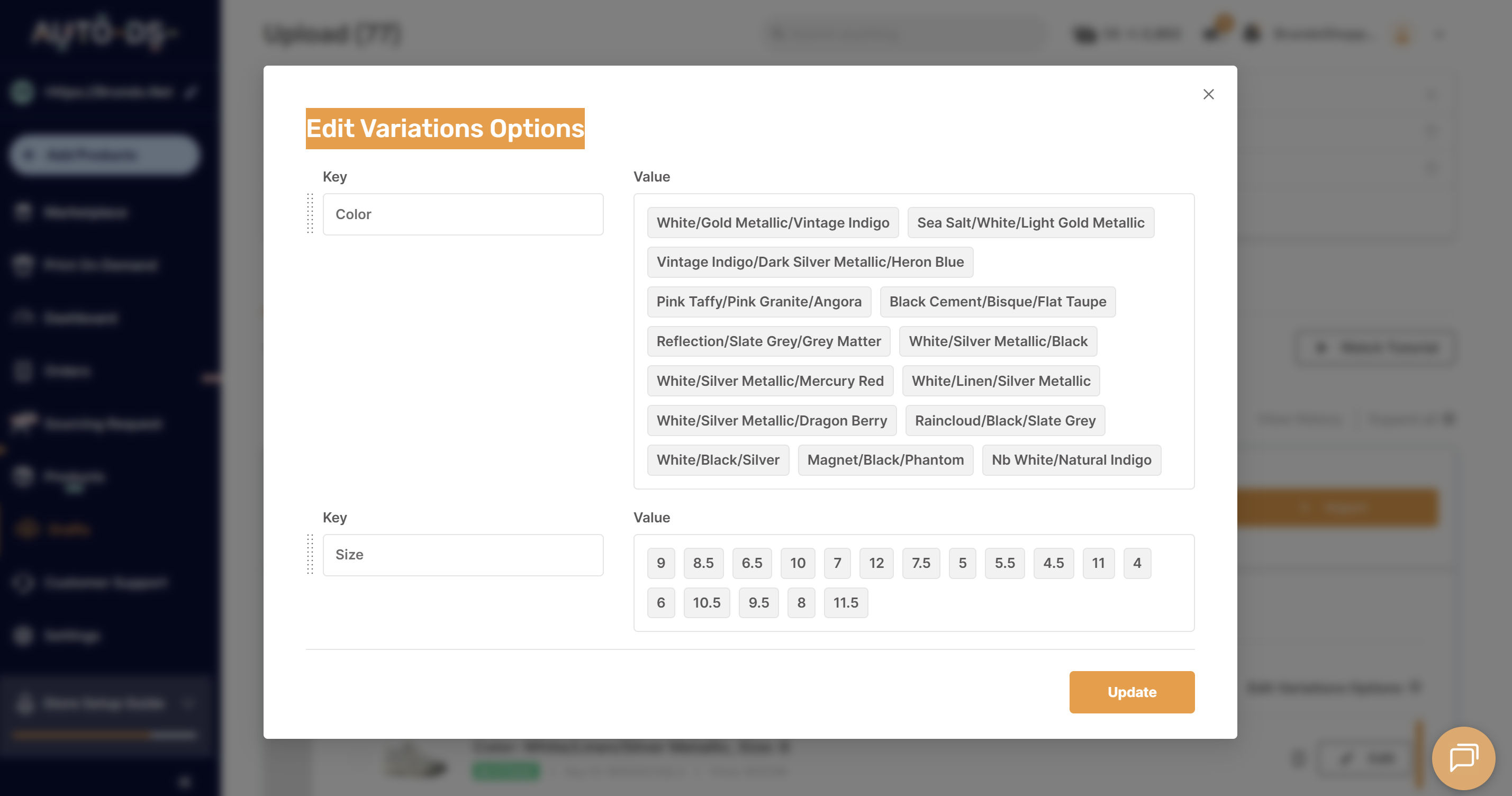Click the Color key input field
1512x796 pixels.
(x=463, y=214)
